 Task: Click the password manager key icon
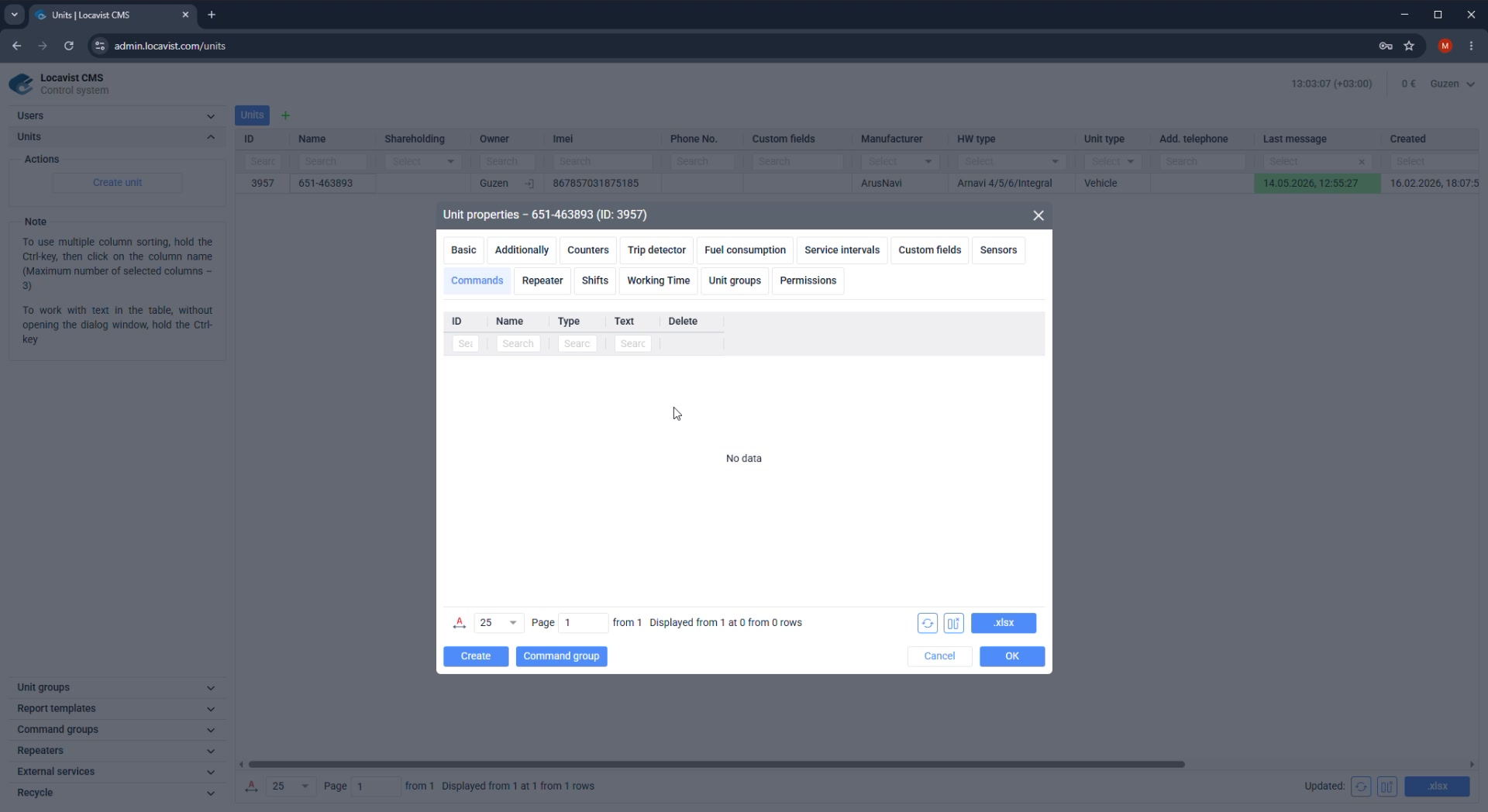coord(1386,46)
